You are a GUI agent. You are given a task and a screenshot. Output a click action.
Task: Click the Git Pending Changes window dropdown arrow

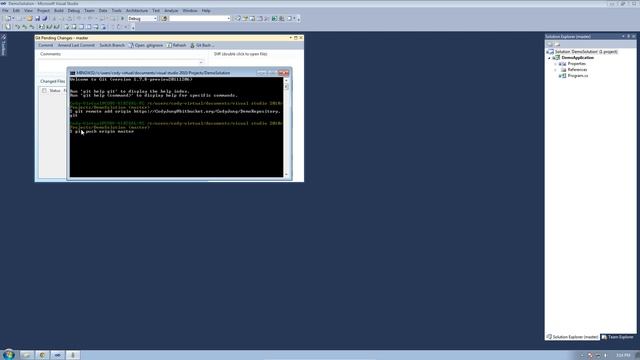(291, 38)
